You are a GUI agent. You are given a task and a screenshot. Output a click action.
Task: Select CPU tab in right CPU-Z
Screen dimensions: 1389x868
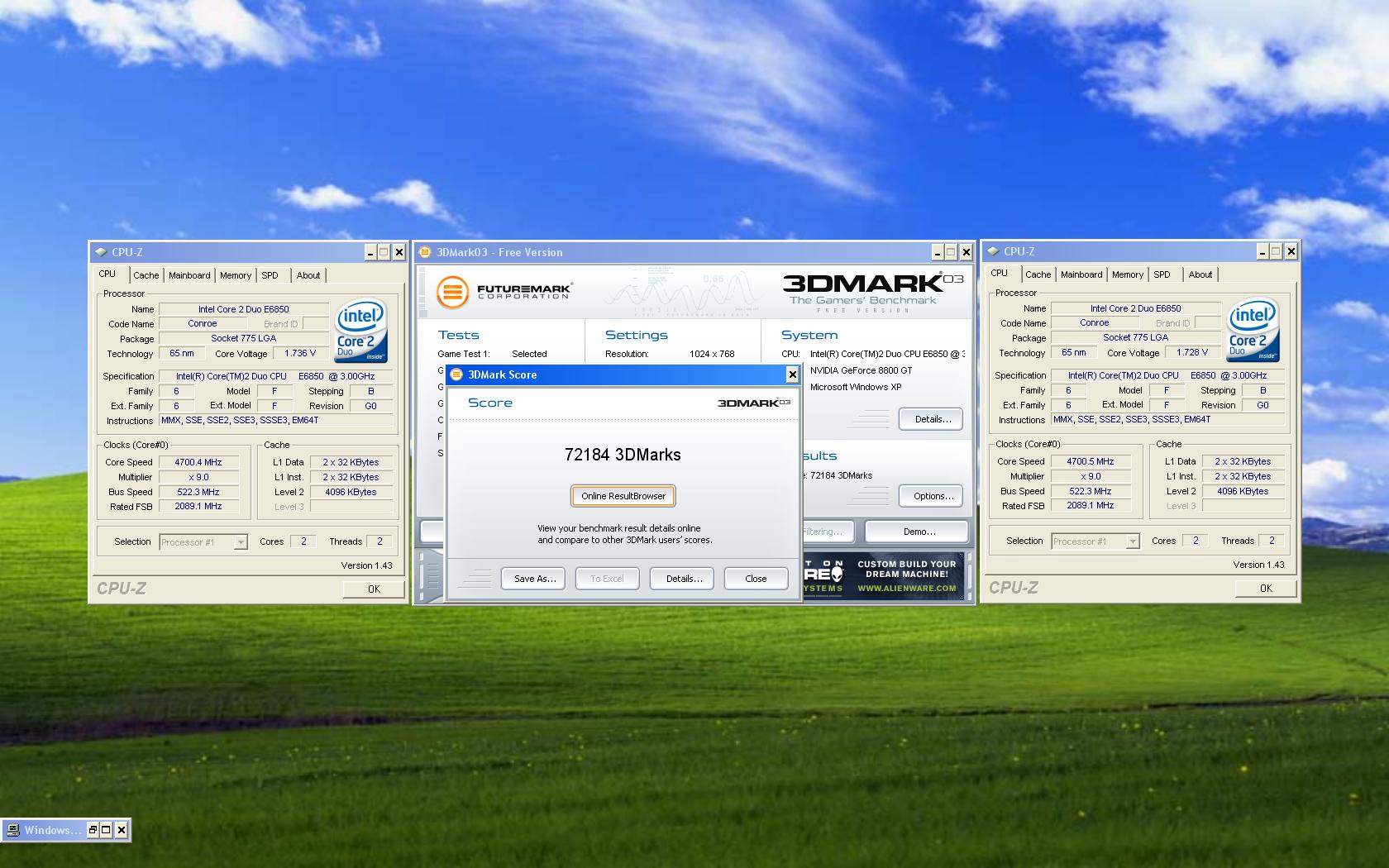pos(1000,273)
